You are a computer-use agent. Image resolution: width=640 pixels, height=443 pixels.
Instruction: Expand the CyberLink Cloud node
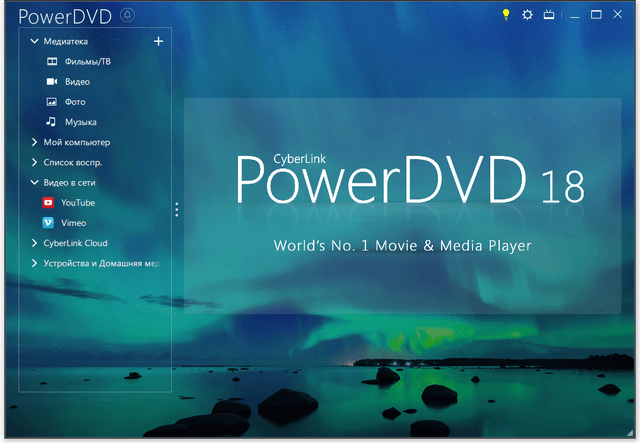tap(34, 243)
